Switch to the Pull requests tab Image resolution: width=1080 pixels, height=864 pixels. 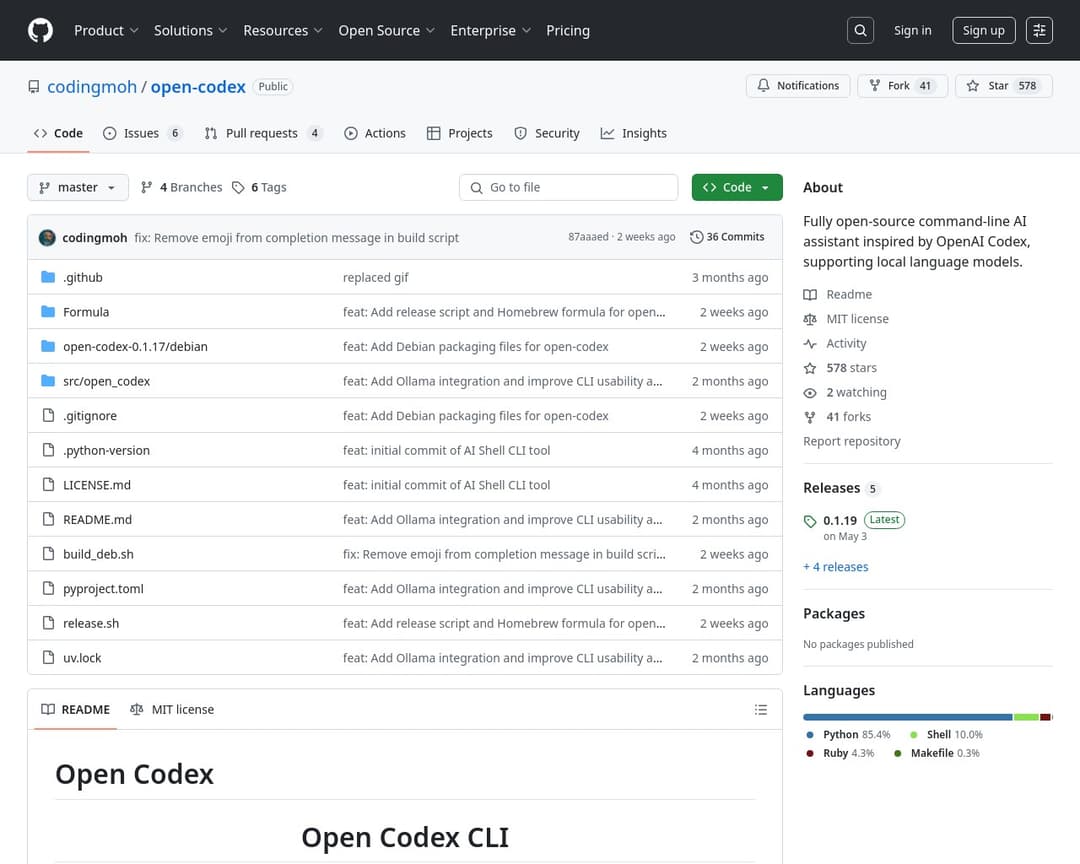point(262,133)
